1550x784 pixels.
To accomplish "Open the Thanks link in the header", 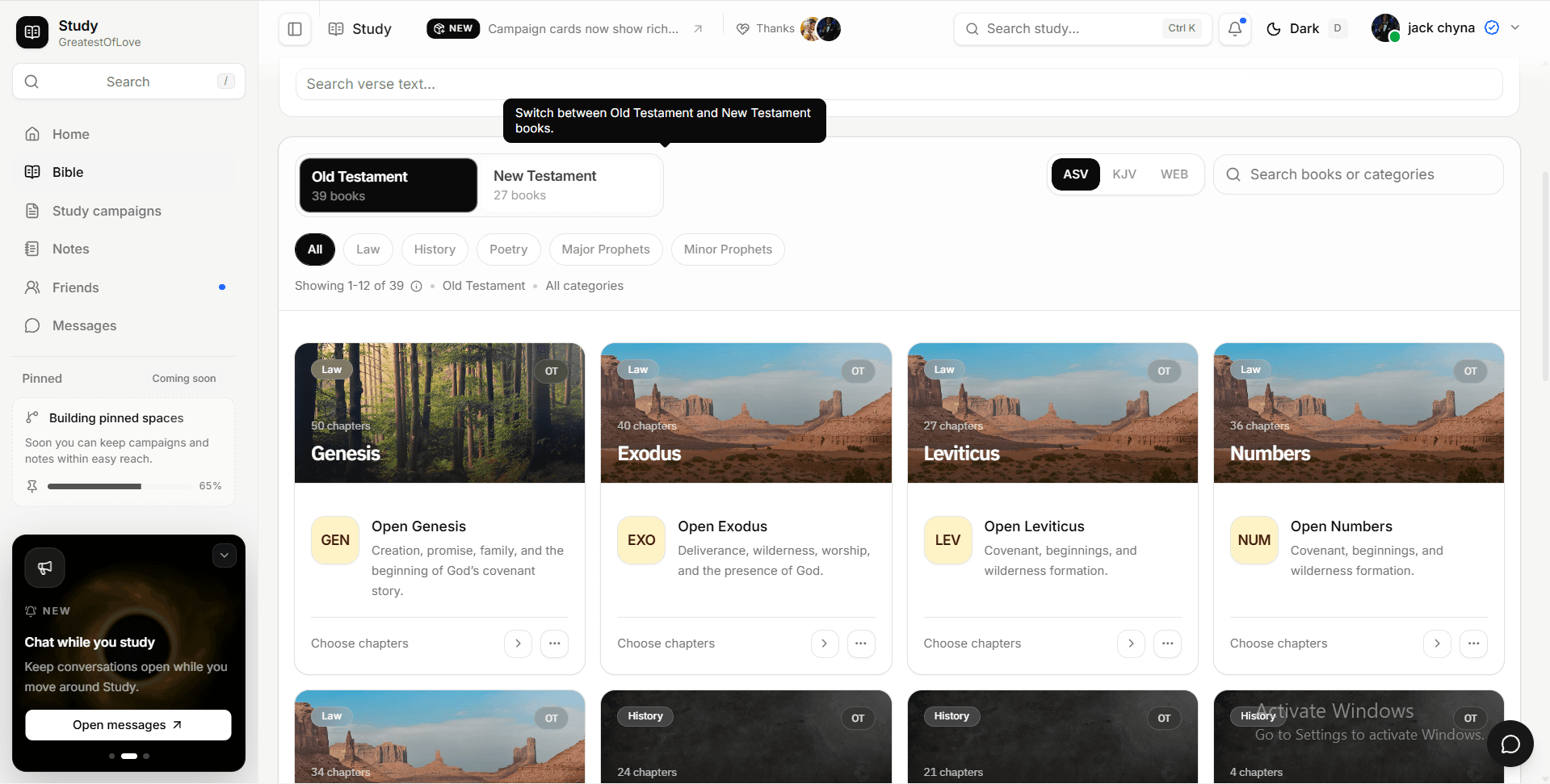I will coord(766,29).
